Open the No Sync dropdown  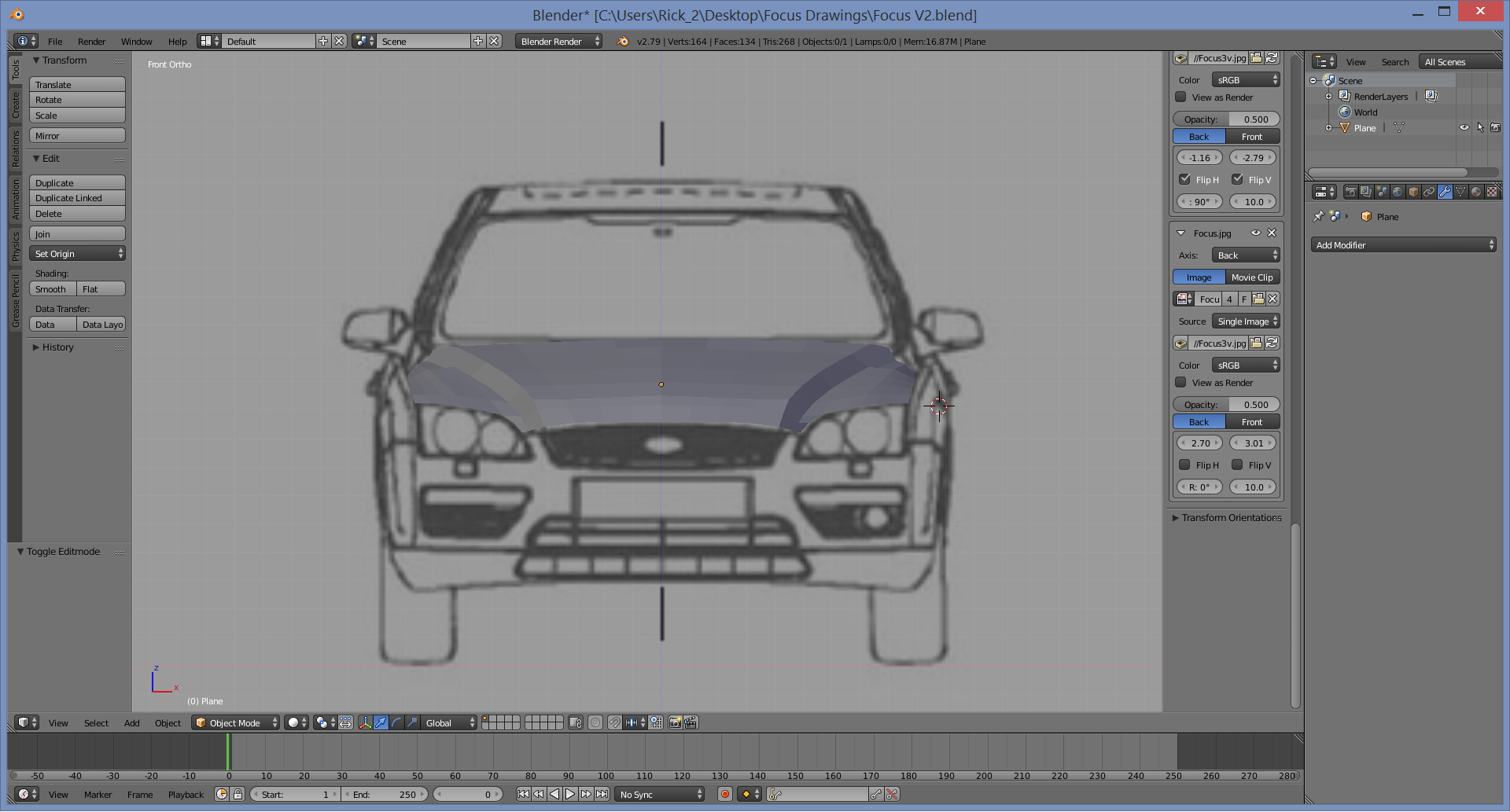tap(659, 794)
